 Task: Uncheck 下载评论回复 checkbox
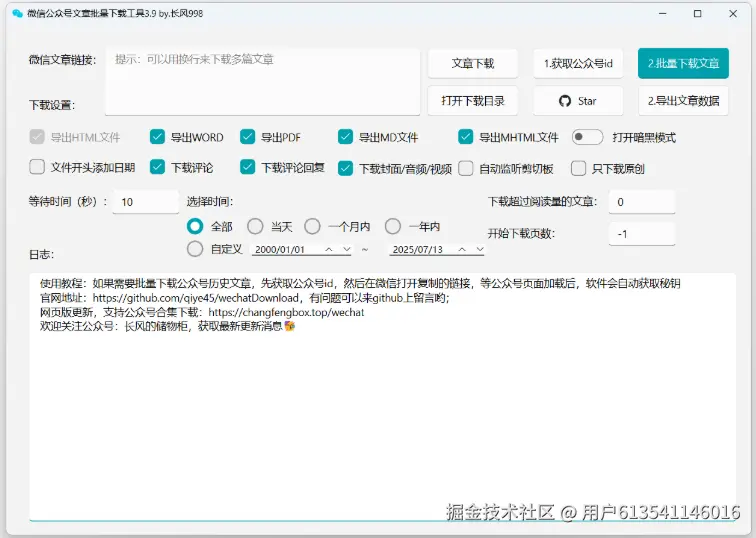(247, 167)
